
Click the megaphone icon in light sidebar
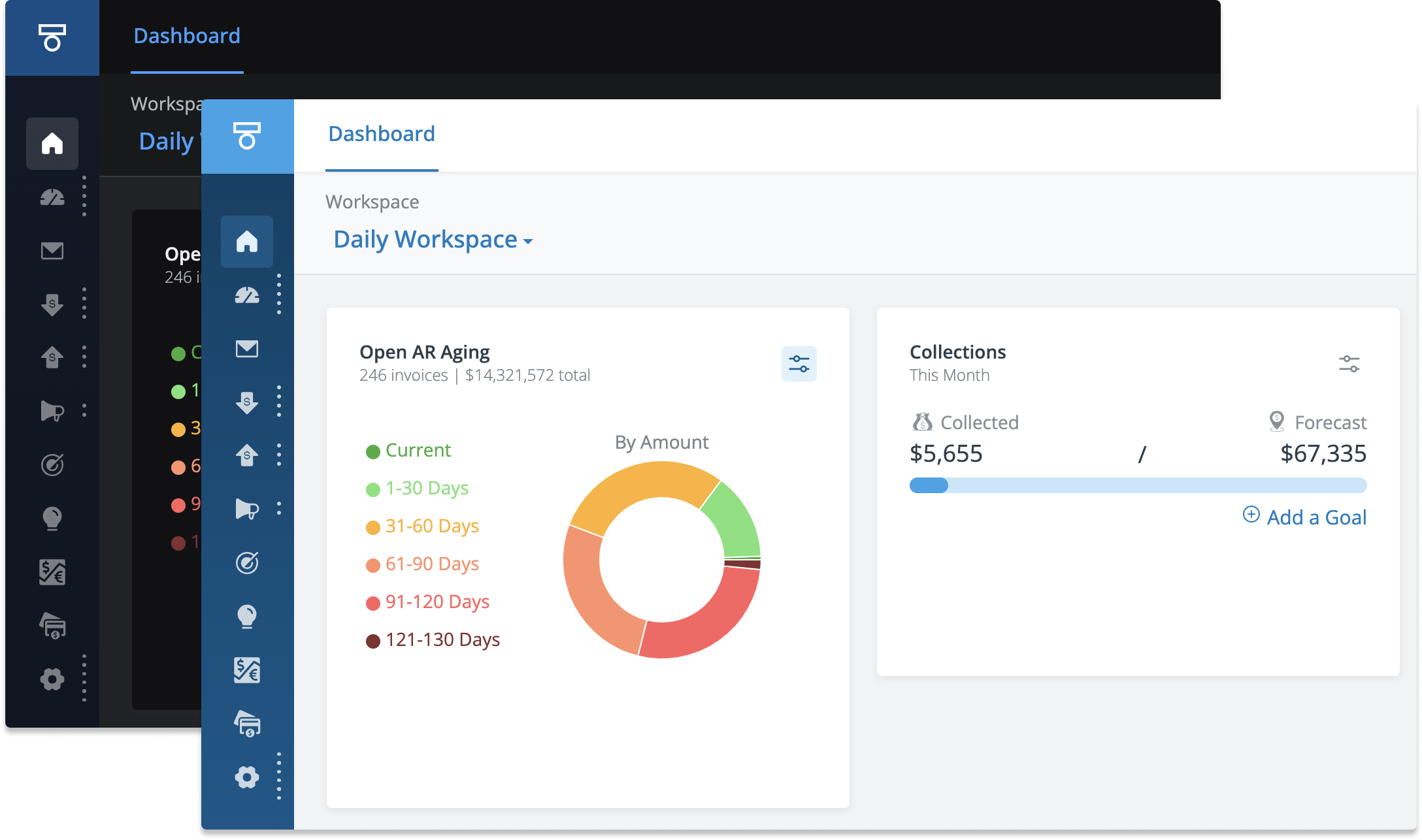(246, 508)
